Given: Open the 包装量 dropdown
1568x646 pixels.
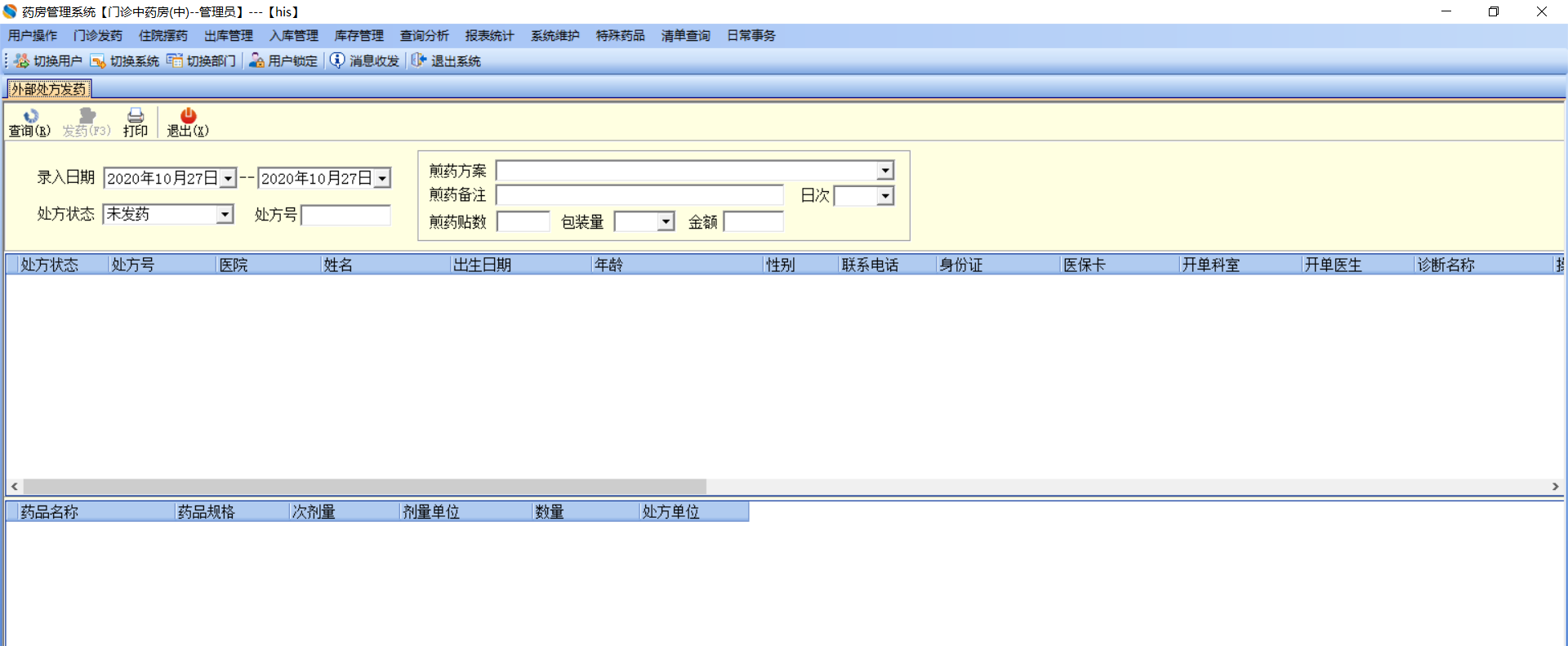Looking at the screenshot, I should tap(666, 221).
